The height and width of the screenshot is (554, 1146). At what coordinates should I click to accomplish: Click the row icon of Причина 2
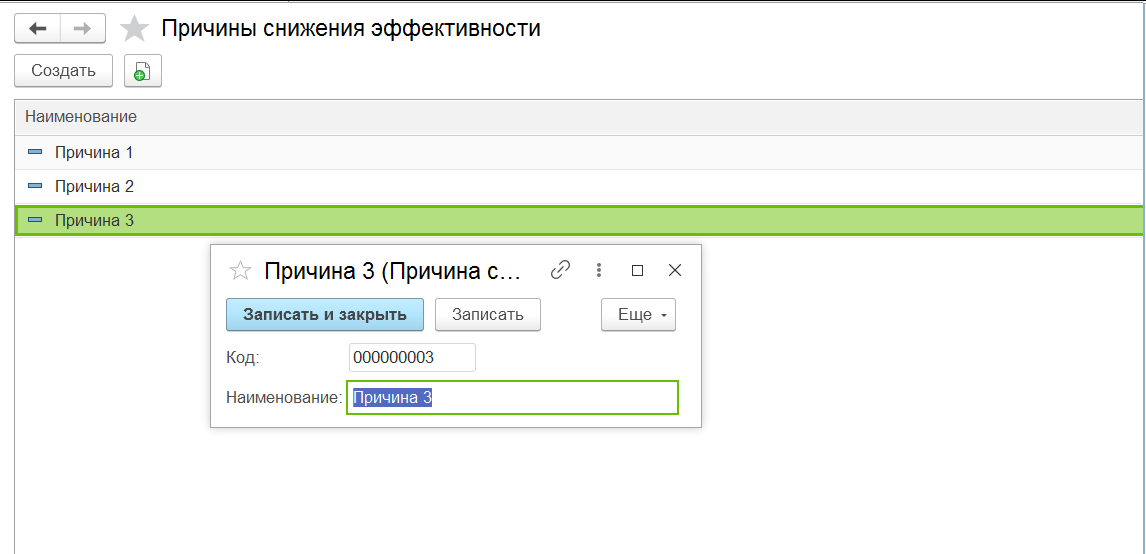[35, 186]
